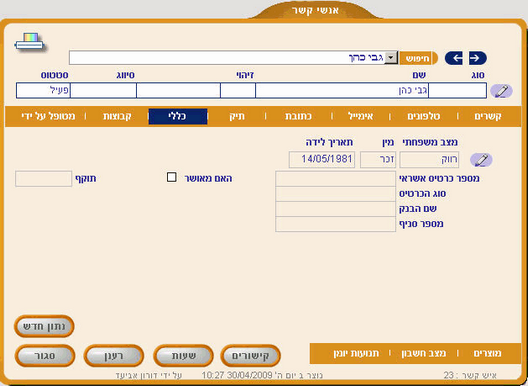This screenshot has width=528, height=386.
Task: Click the נתון חדש button
Action: [44, 326]
